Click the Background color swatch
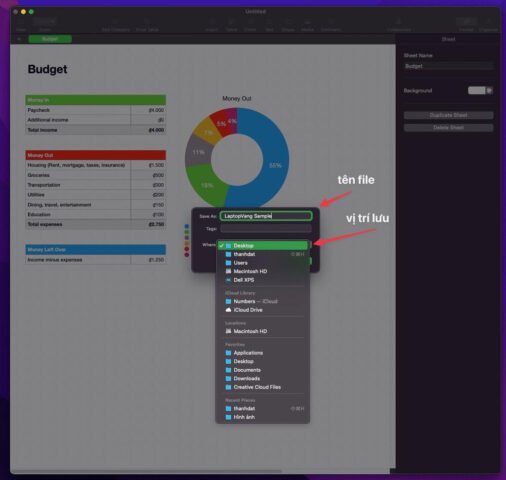506x480 pixels. click(x=477, y=90)
